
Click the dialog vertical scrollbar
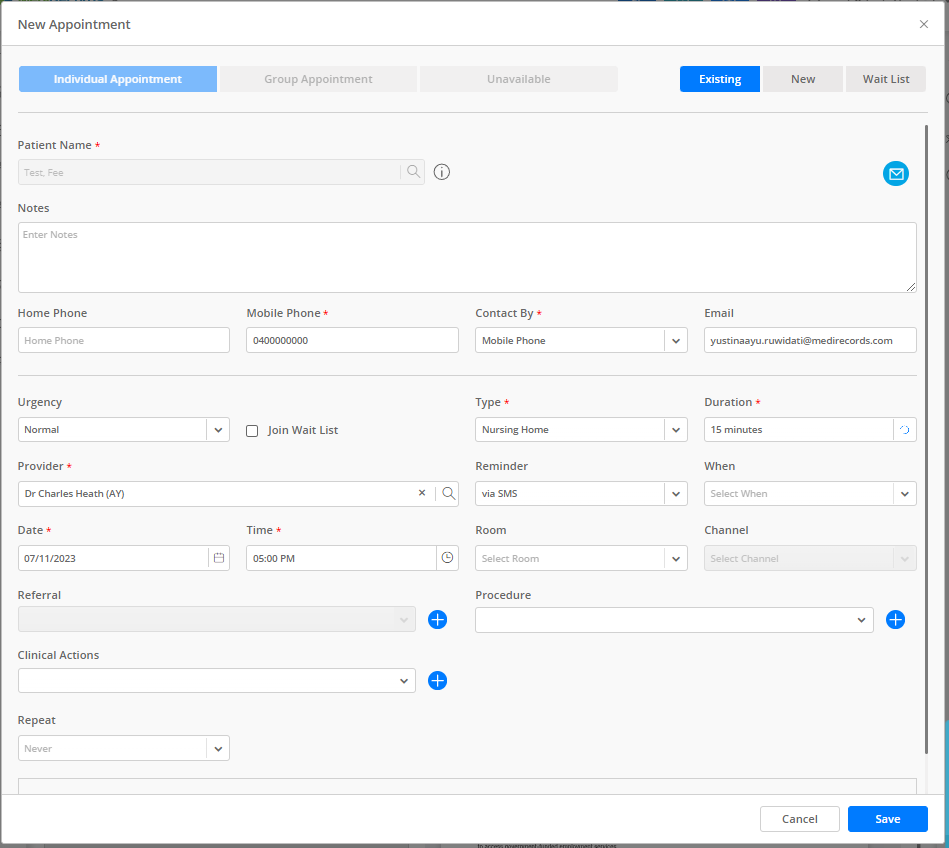[925, 439]
